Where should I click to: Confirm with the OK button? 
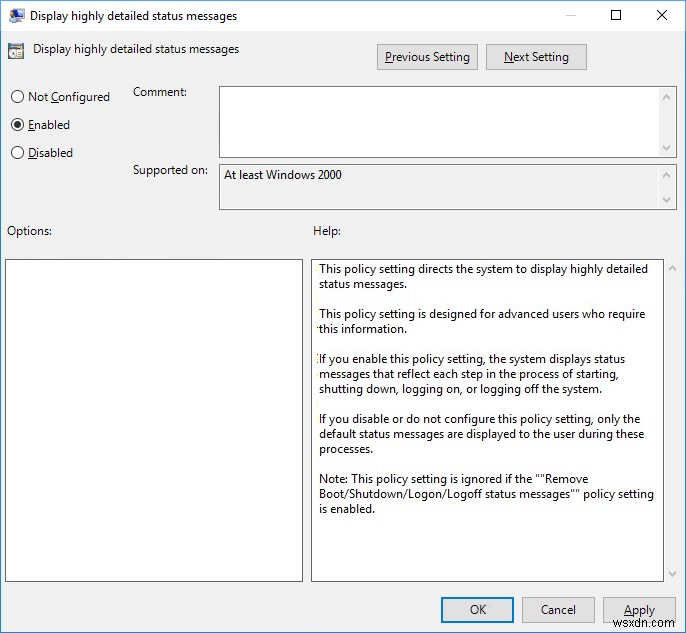click(x=477, y=609)
